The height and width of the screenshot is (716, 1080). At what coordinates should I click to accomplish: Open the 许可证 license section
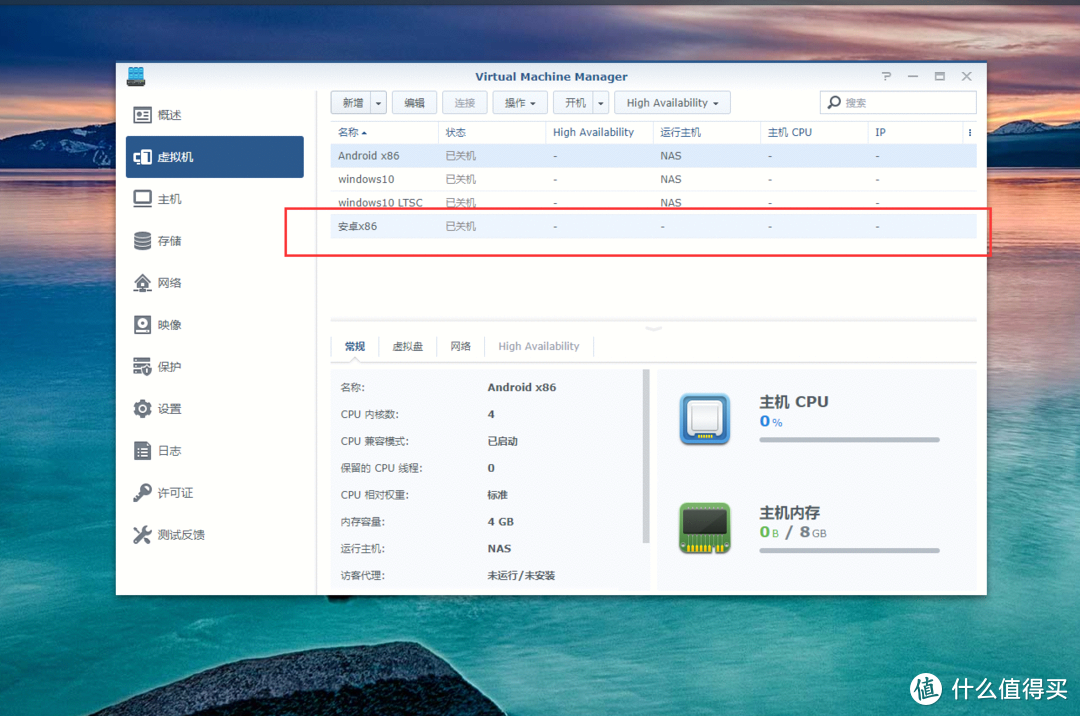click(x=215, y=493)
